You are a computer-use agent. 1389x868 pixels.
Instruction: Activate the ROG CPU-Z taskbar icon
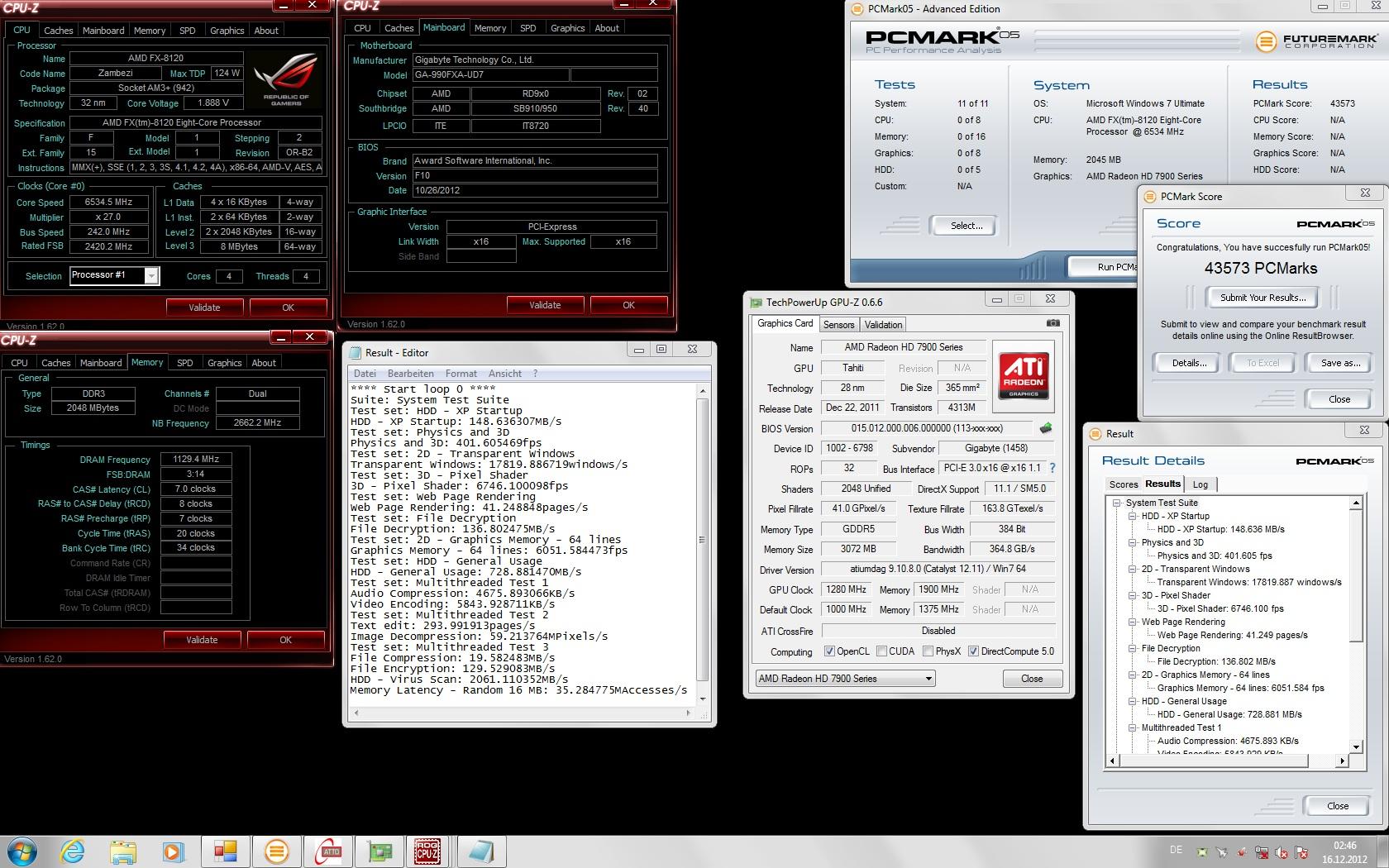pos(427,851)
